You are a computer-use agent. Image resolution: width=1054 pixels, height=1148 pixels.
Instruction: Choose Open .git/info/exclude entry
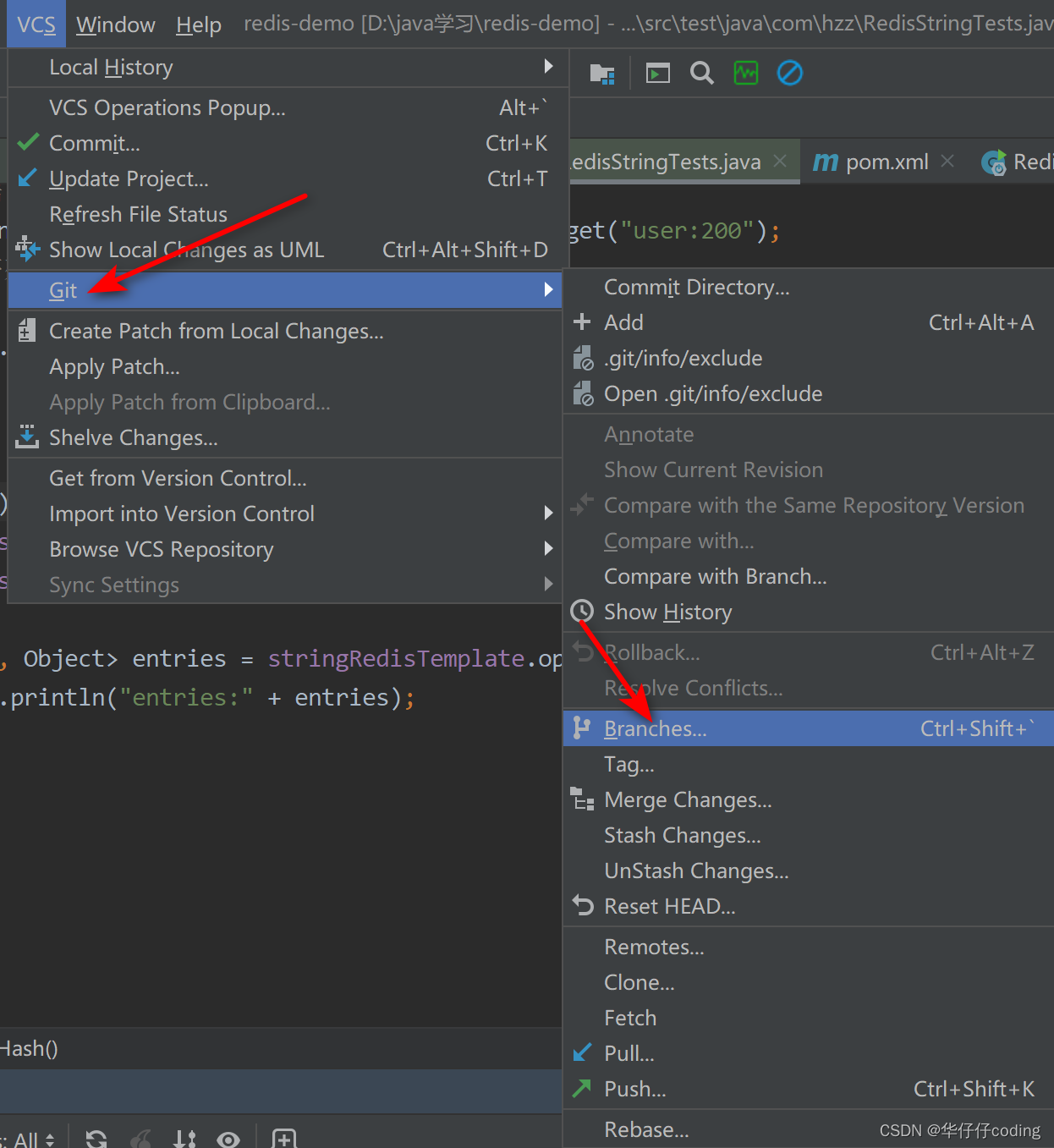(x=809, y=393)
